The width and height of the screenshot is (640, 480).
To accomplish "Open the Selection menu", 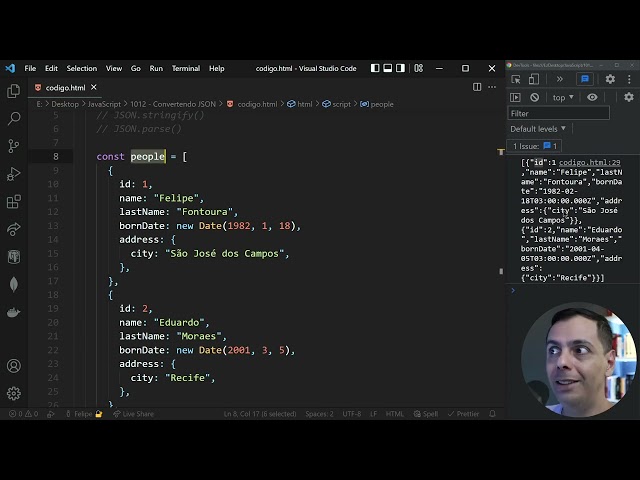I will (82, 68).
